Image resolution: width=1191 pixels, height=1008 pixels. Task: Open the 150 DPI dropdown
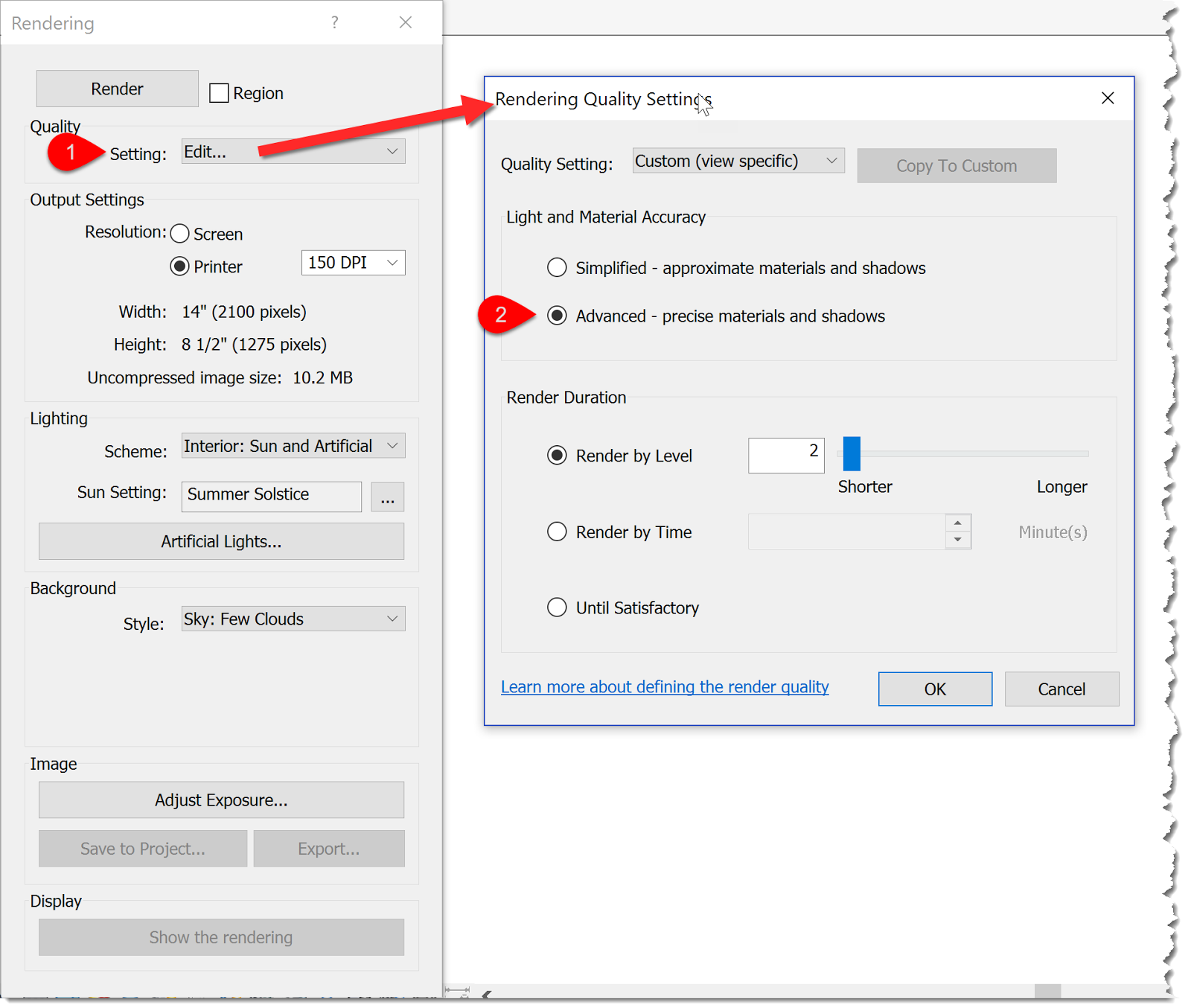(x=353, y=263)
